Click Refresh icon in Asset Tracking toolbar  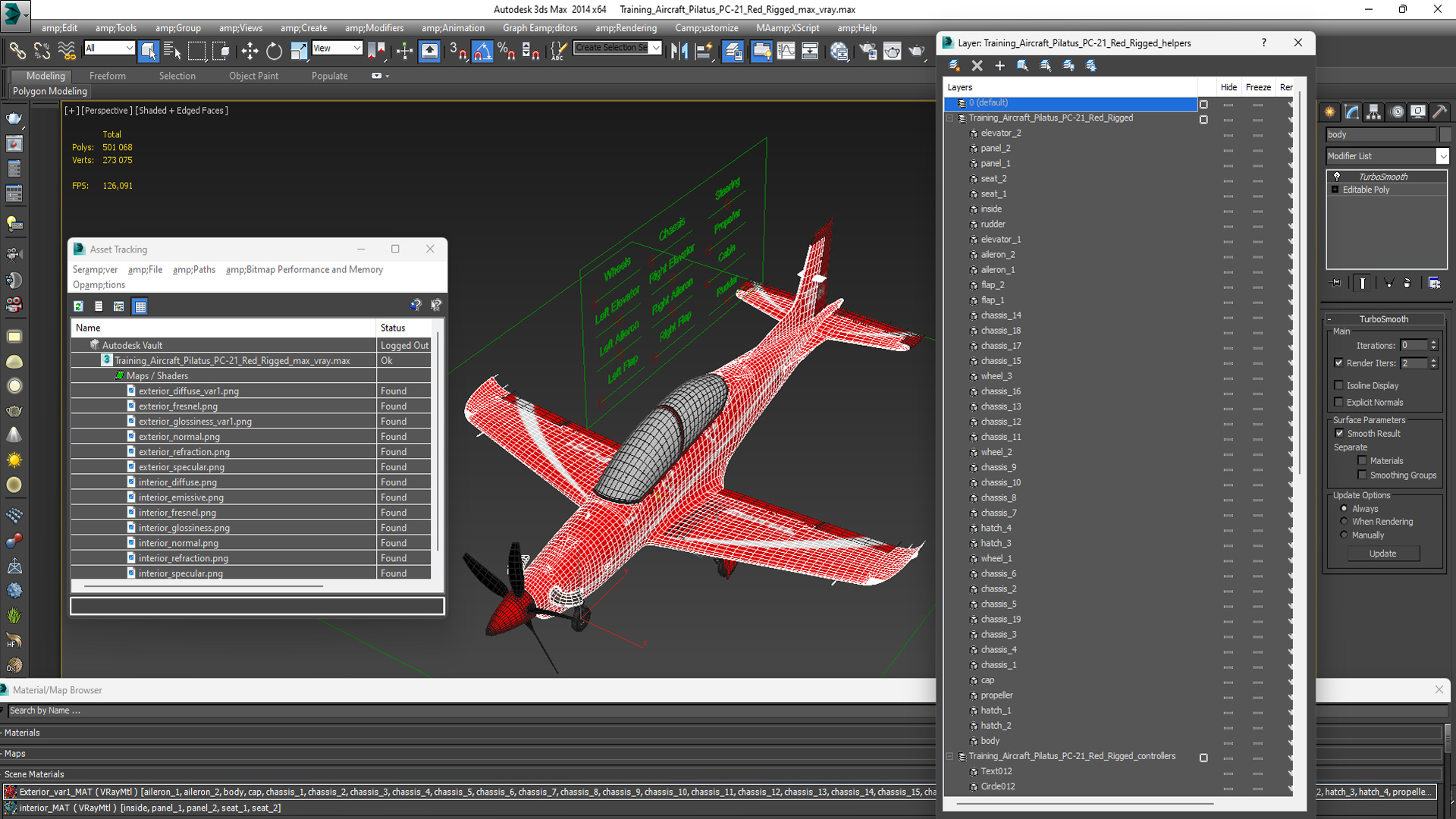(x=78, y=306)
